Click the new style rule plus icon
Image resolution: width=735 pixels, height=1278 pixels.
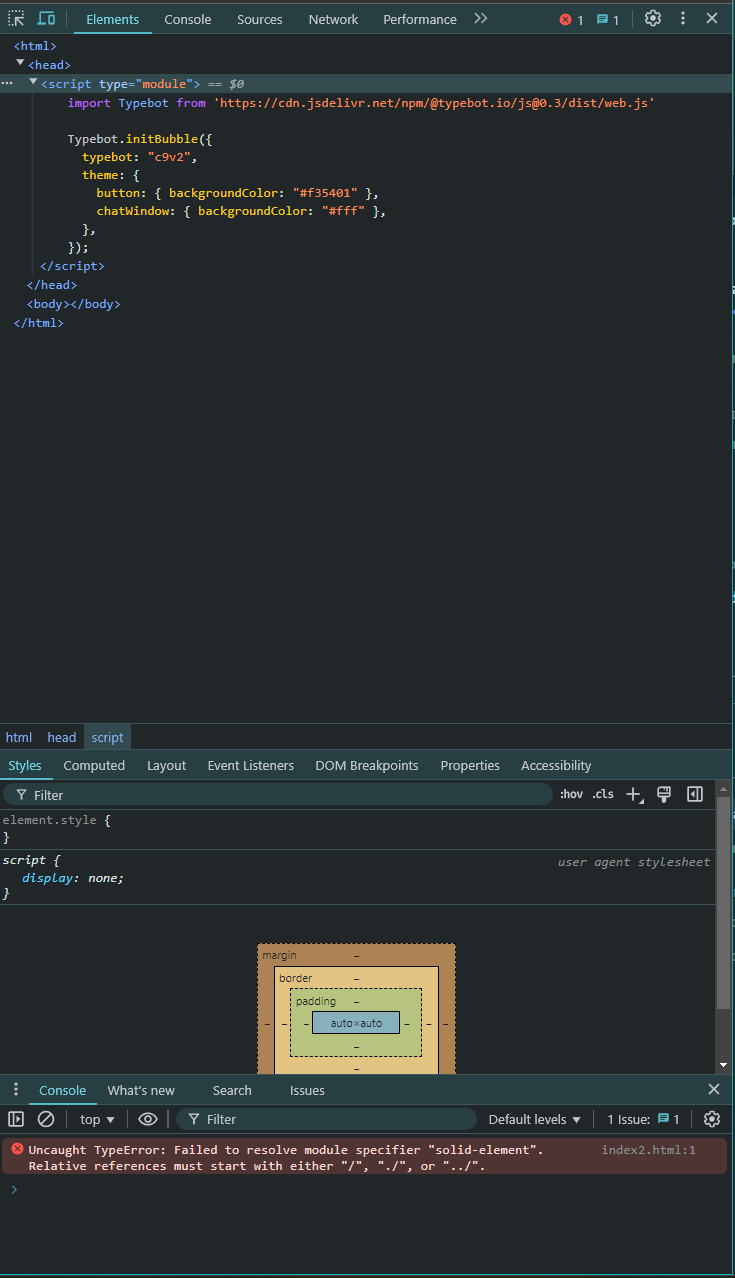click(x=633, y=794)
